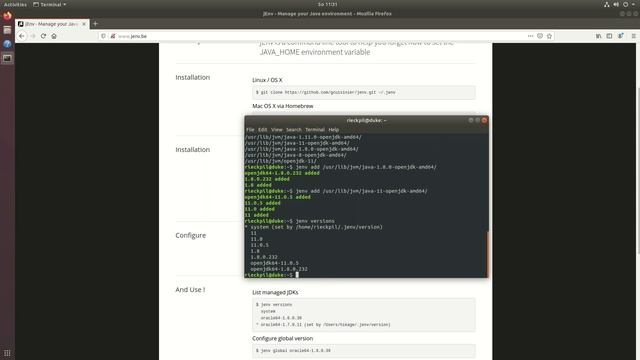Click the 'List managed JDKs' heading
The height and width of the screenshot is (360, 640).
coord(275,292)
